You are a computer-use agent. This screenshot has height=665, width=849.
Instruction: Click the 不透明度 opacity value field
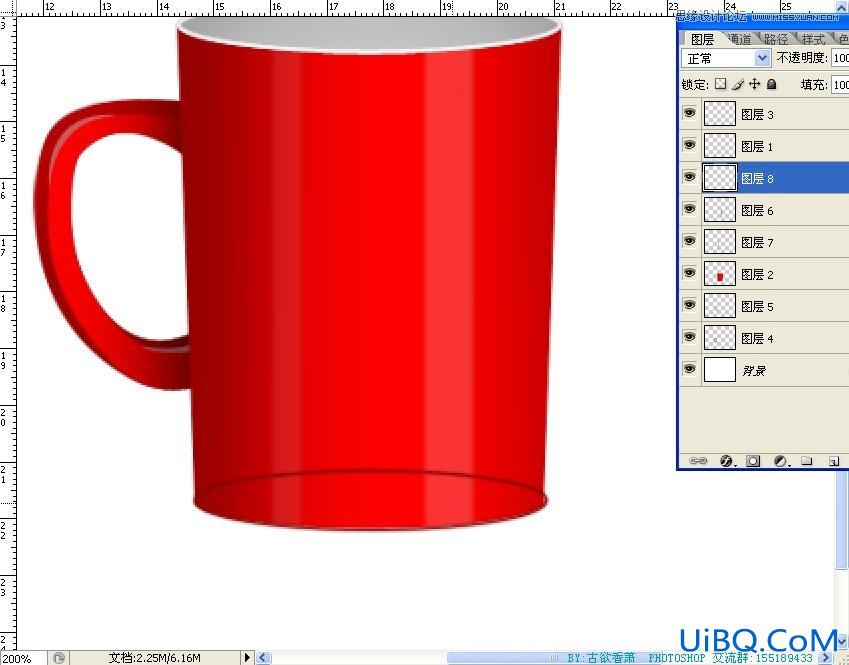click(x=840, y=58)
